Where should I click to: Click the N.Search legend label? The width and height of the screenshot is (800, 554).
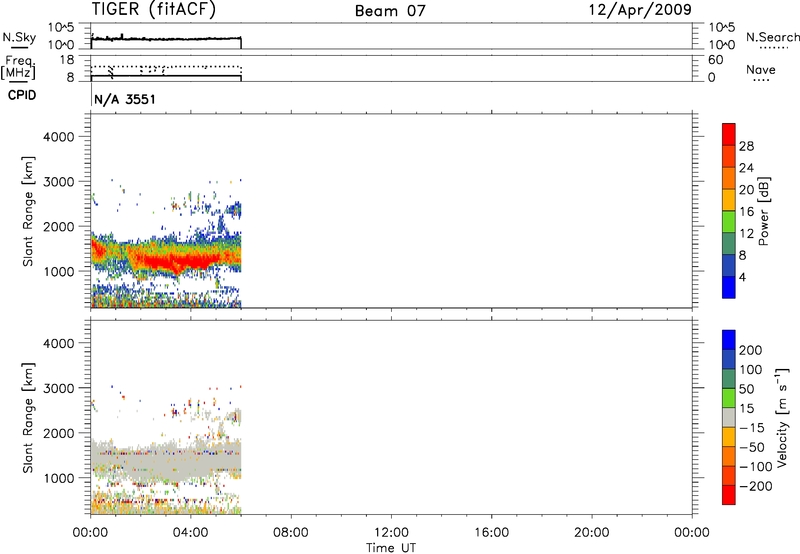tap(772, 37)
